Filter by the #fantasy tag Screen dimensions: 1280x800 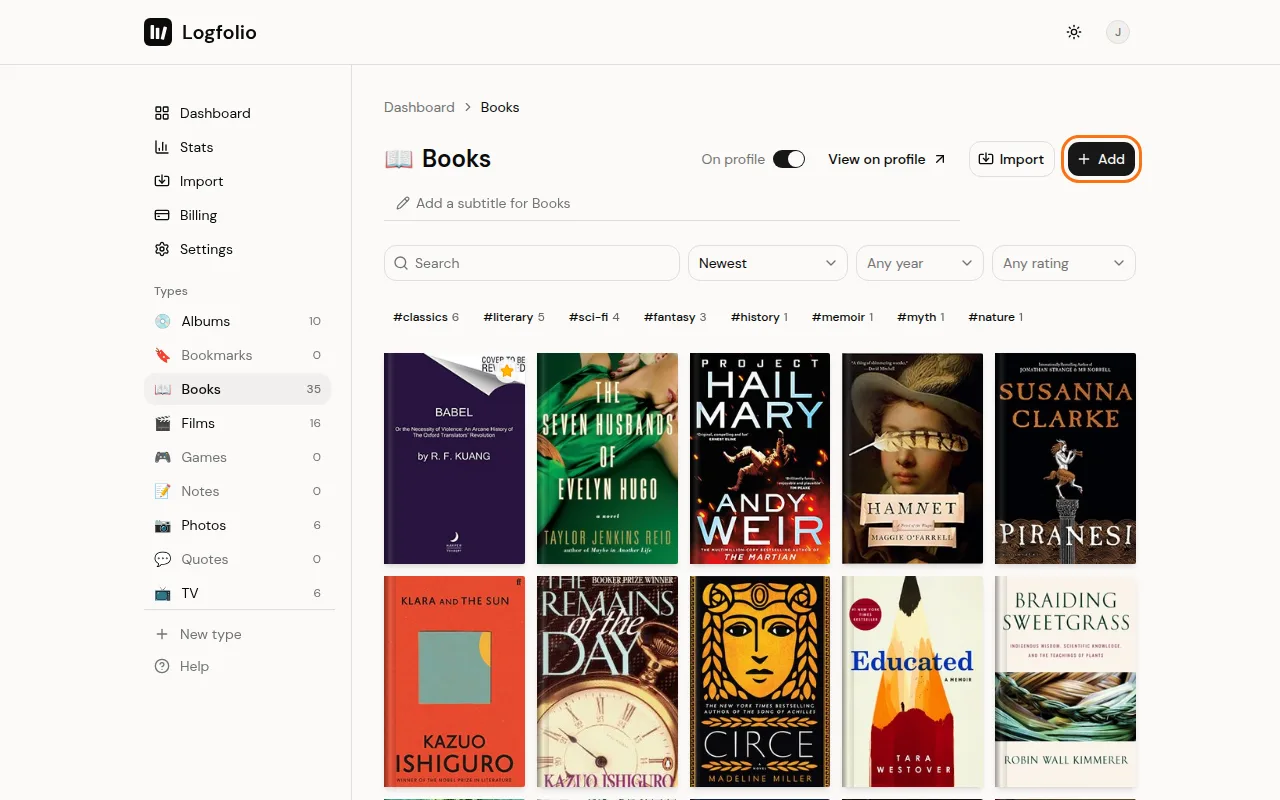(675, 317)
